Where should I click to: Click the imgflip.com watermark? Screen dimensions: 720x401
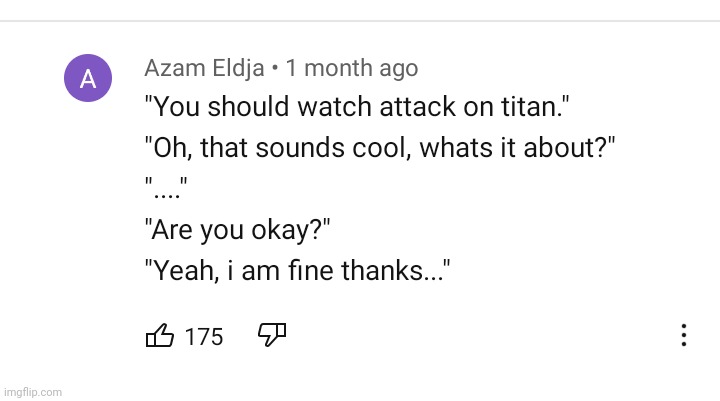(33, 392)
